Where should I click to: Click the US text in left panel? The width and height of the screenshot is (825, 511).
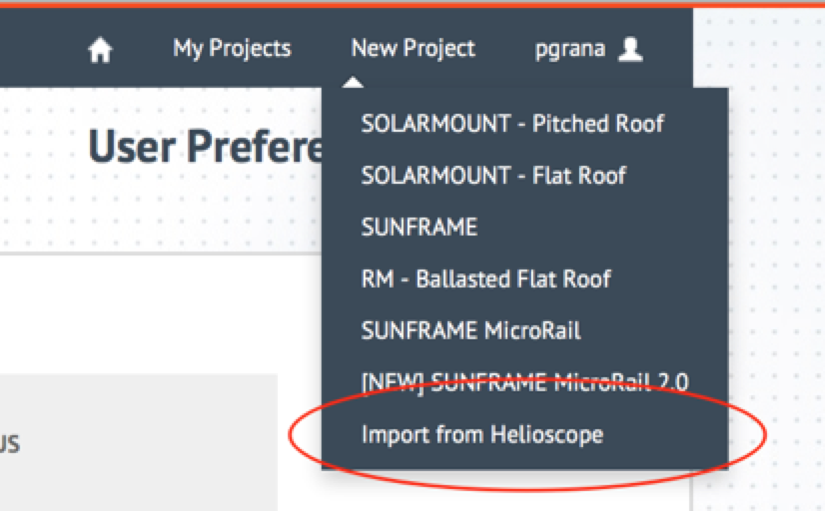pyautogui.click(x=10, y=444)
